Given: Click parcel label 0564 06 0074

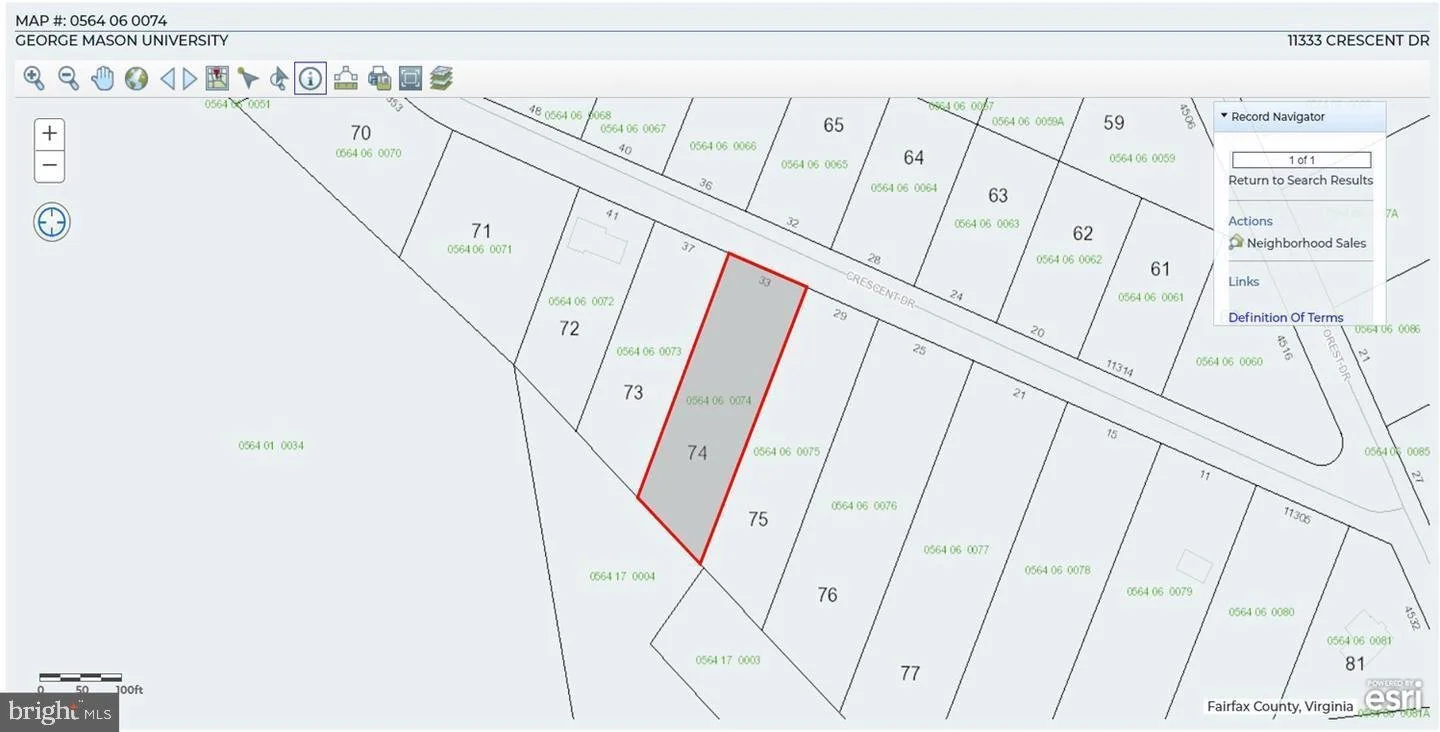Looking at the screenshot, I should point(718,401).
